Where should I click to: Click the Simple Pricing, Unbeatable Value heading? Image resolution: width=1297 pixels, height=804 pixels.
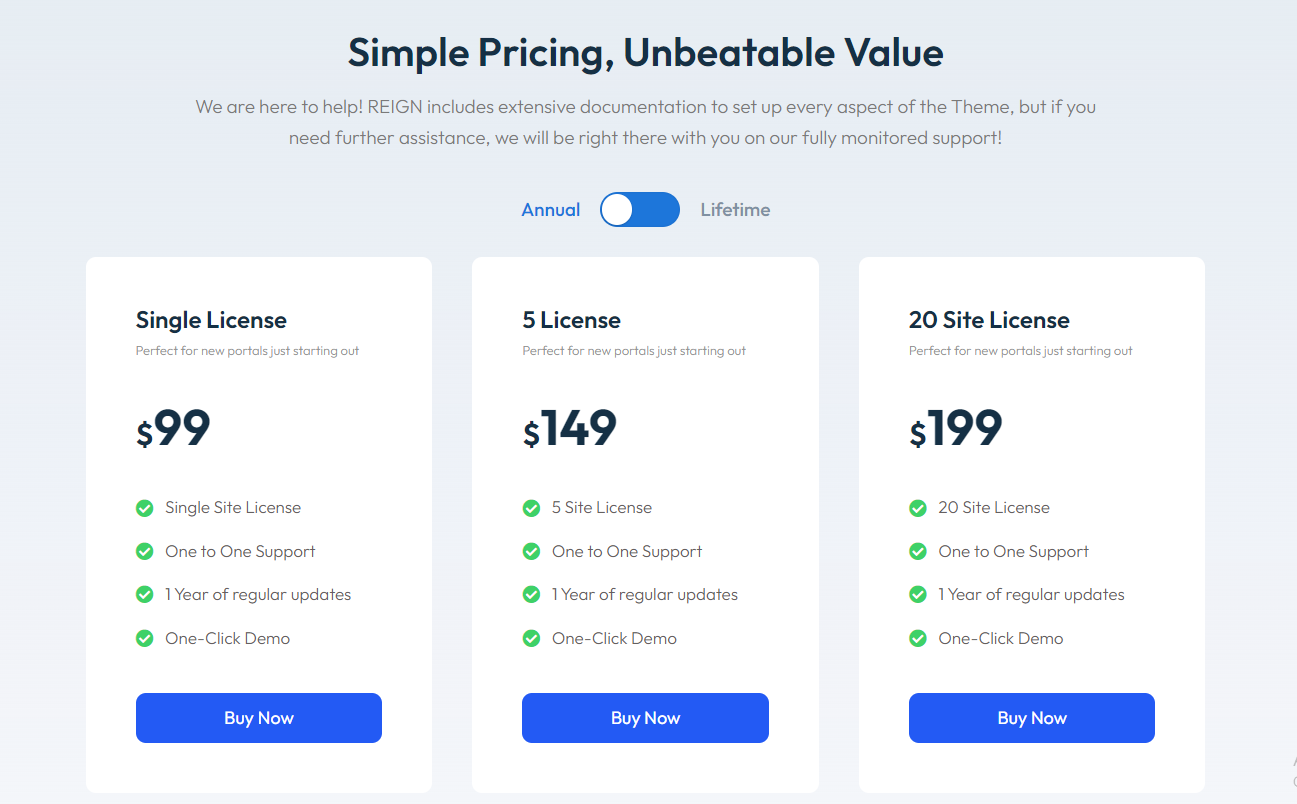coord(645,52)
